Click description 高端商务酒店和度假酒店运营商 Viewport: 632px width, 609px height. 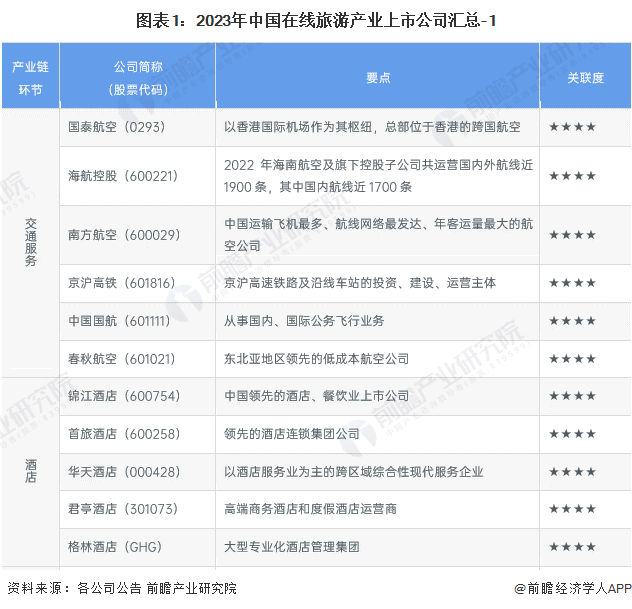click(310, 509)
